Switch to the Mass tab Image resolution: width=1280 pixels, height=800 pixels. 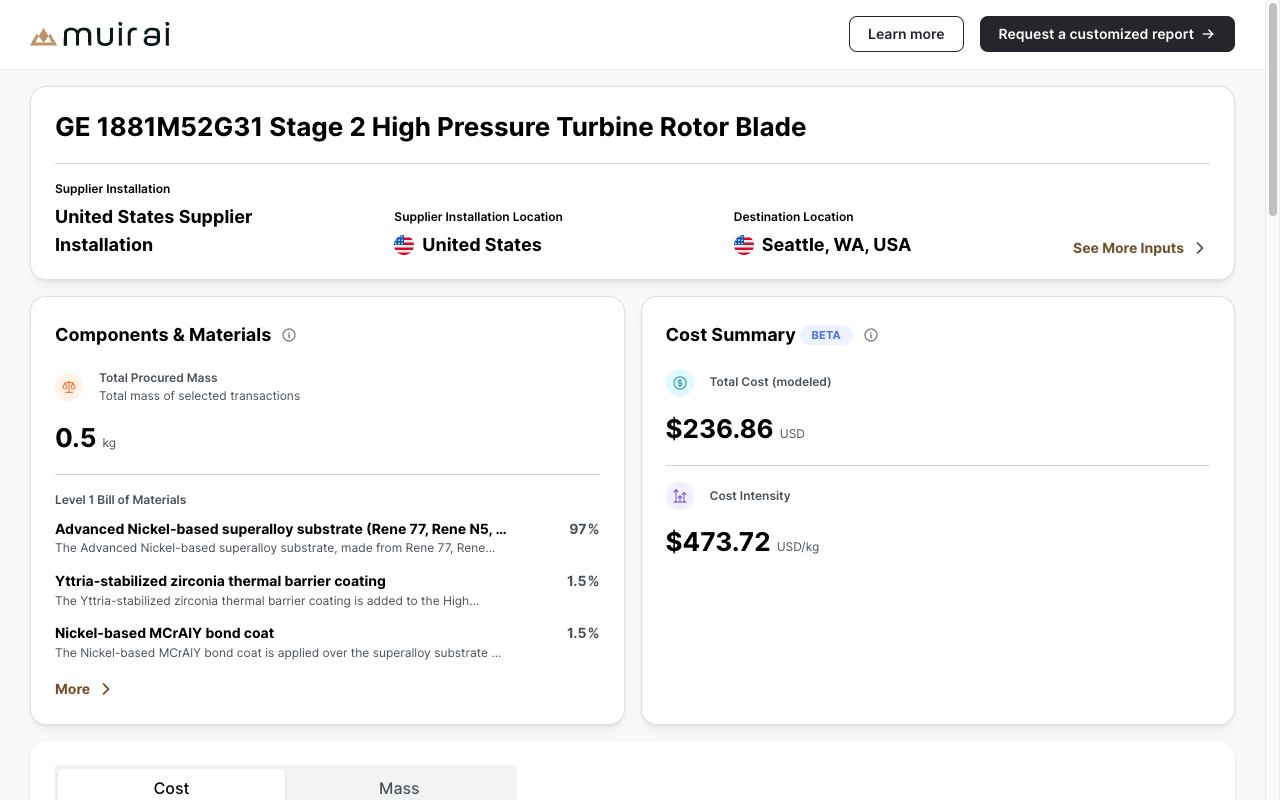pyautogui.click(x=399, y=788)
